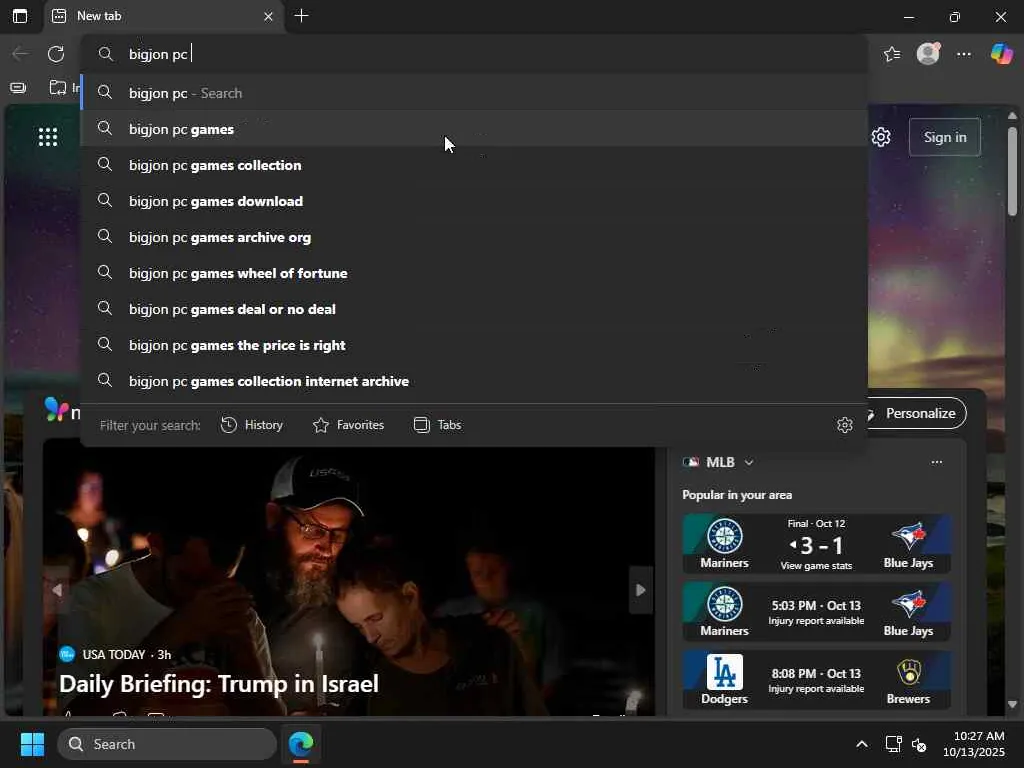Viewport: 1024px width, 768px height.
Task: Choose 'bigjon pc games the price is right'
Action: point(474,344)
